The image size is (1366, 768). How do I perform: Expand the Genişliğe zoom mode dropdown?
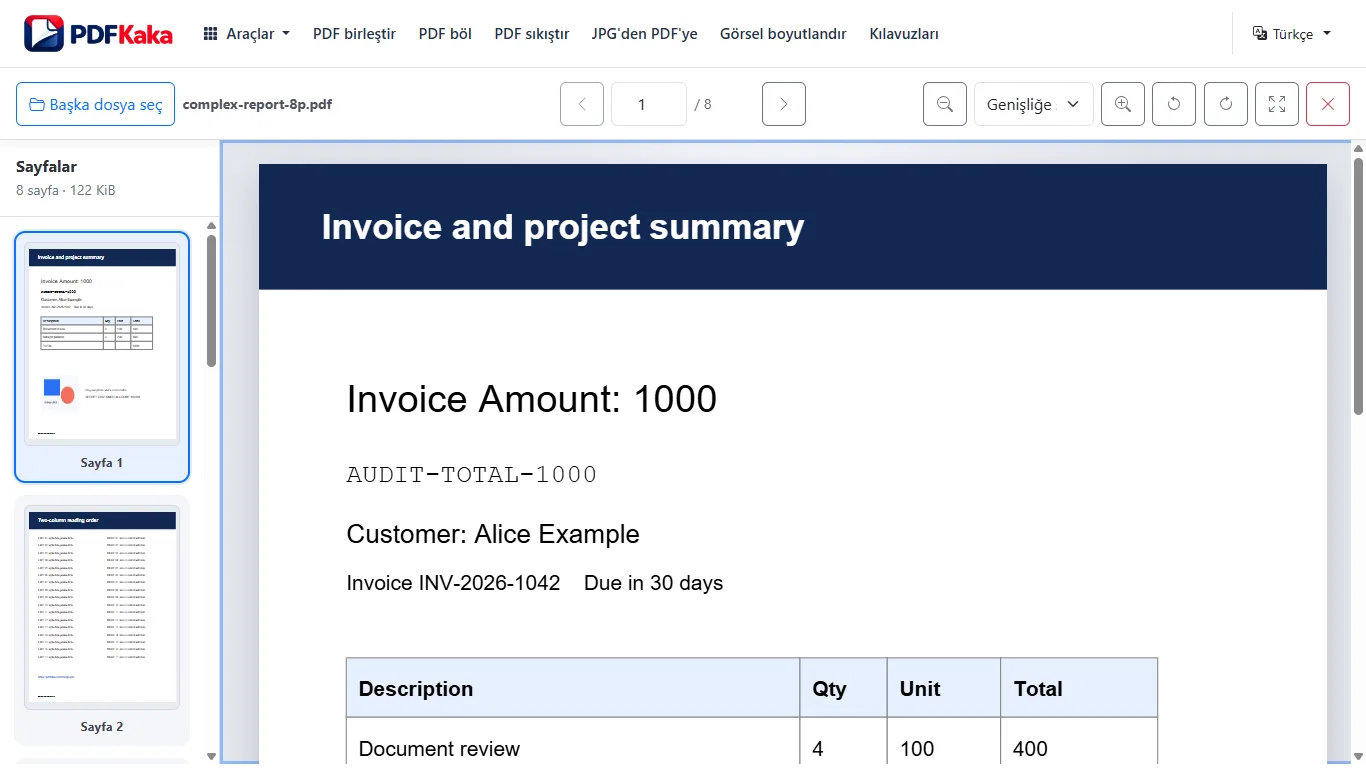coord(1034,104)
